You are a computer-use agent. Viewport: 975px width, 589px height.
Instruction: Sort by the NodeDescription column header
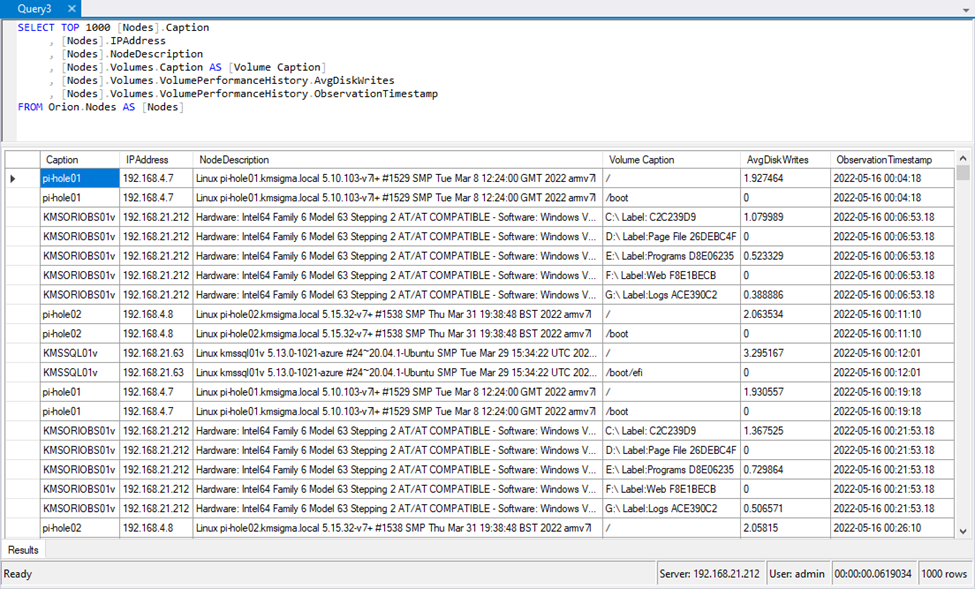coord(398,160)
